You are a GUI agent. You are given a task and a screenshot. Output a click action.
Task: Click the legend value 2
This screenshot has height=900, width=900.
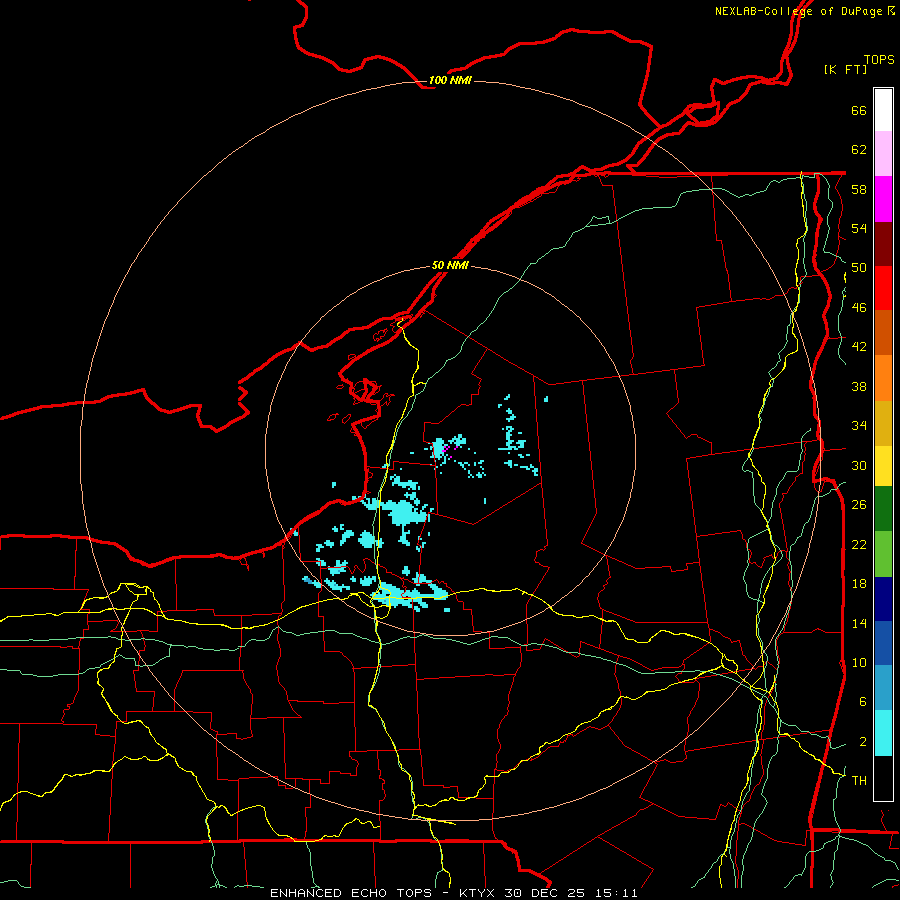pyautogui.click(x=863, y=741)
